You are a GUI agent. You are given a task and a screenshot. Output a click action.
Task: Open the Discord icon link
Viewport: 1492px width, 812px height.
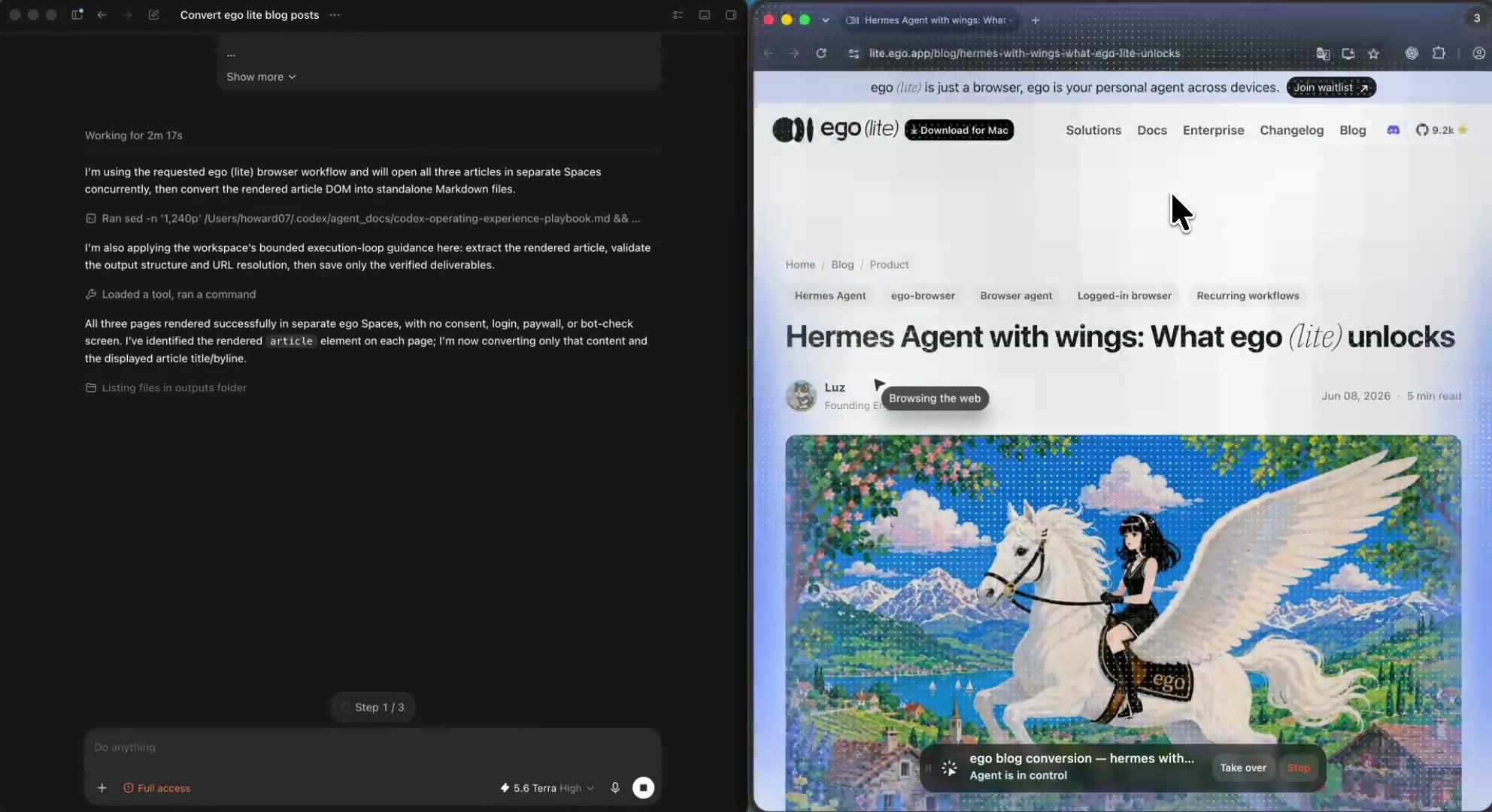click(1393, 130)
